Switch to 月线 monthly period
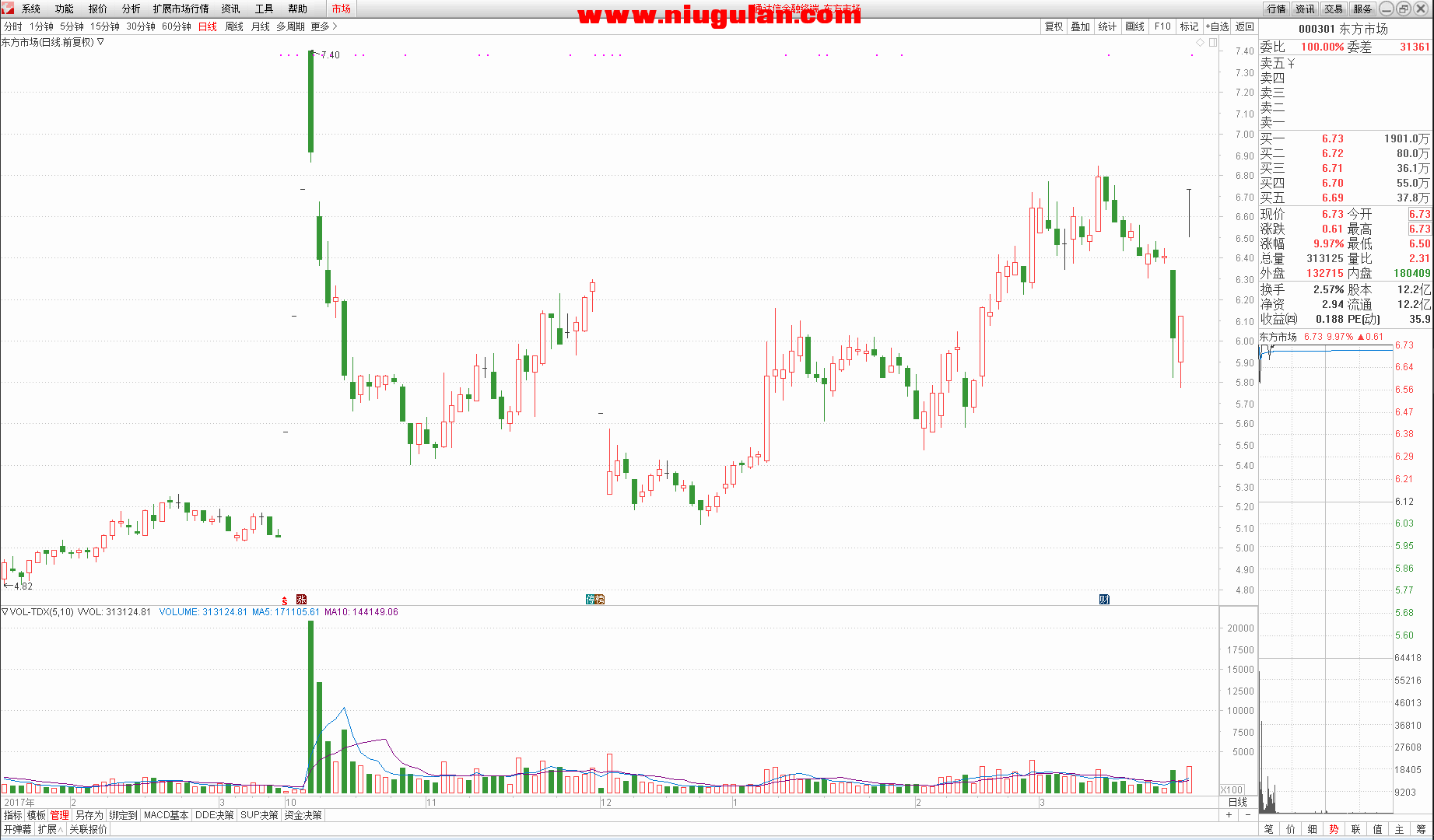This screenshot has height=840, width=1434. (x=261, y=26)
